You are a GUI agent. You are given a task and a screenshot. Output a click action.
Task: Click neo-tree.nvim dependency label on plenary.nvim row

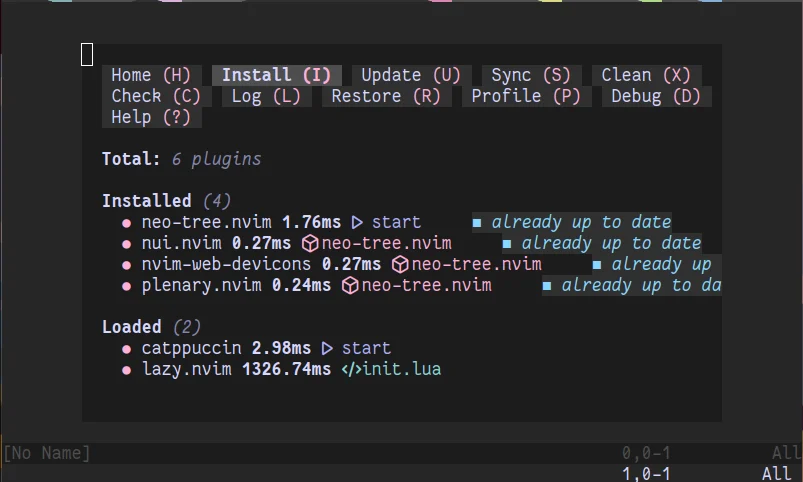[427, 285]
